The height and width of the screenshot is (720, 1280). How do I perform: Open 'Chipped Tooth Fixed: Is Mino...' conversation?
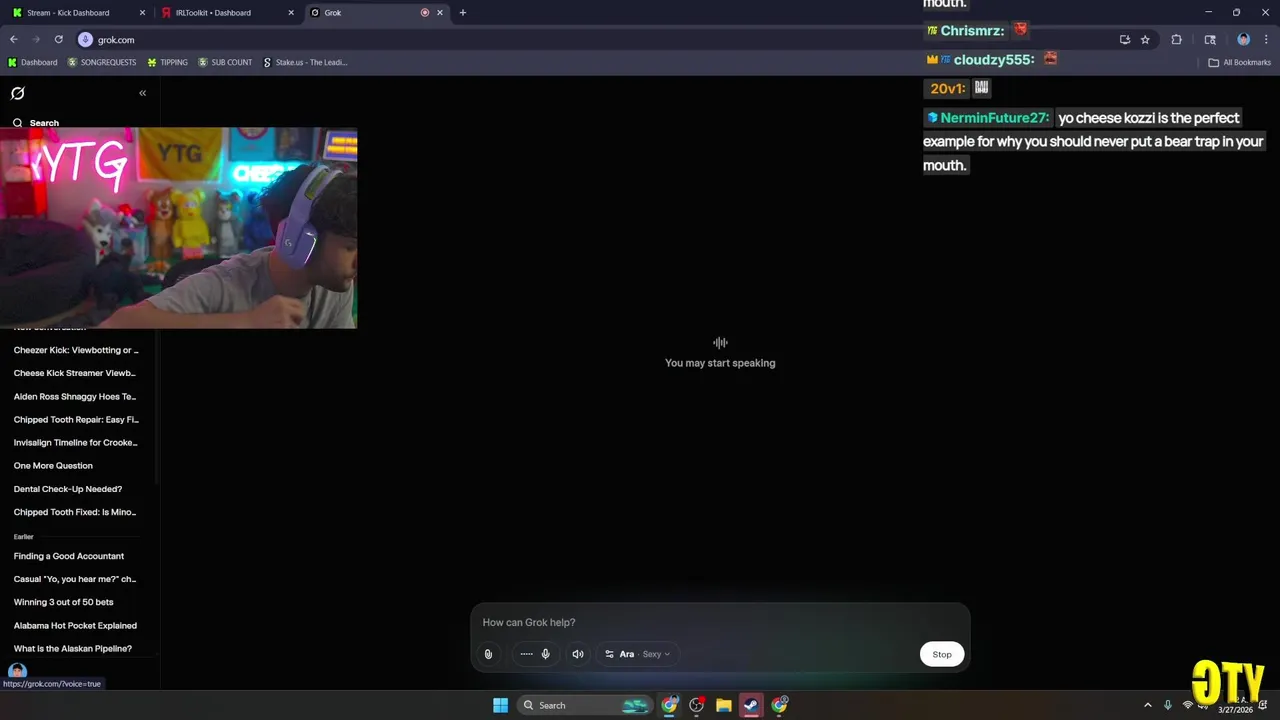point(75,512)
